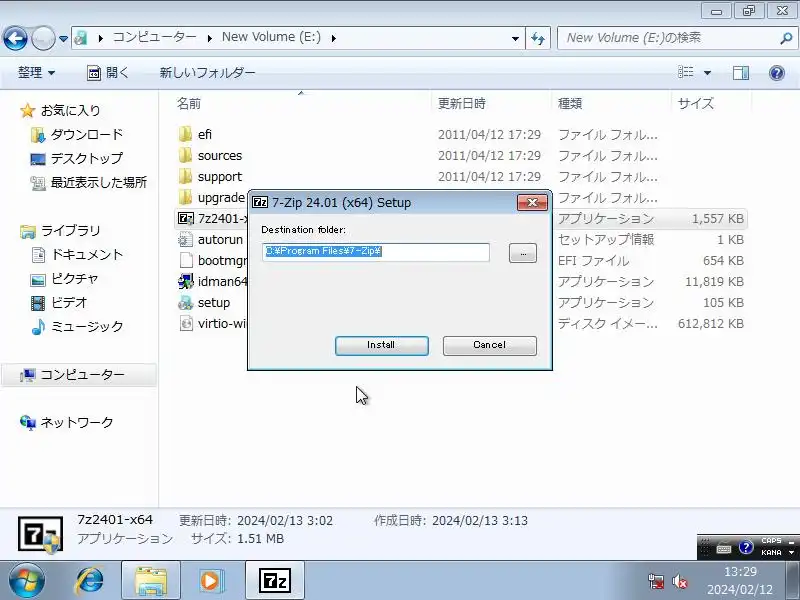The image size is (800, 600).
Task: Click the refresh button next to address bar
Action: [x=538, y=38]
